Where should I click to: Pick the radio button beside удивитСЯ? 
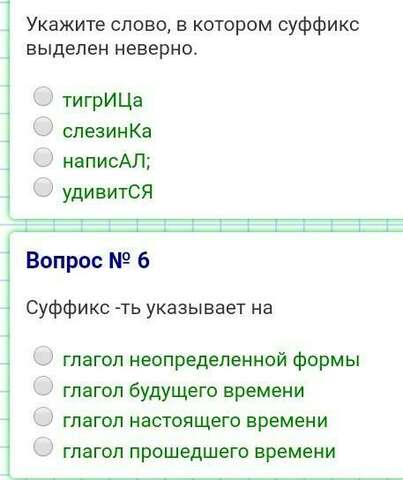click(x=43, y=187)
